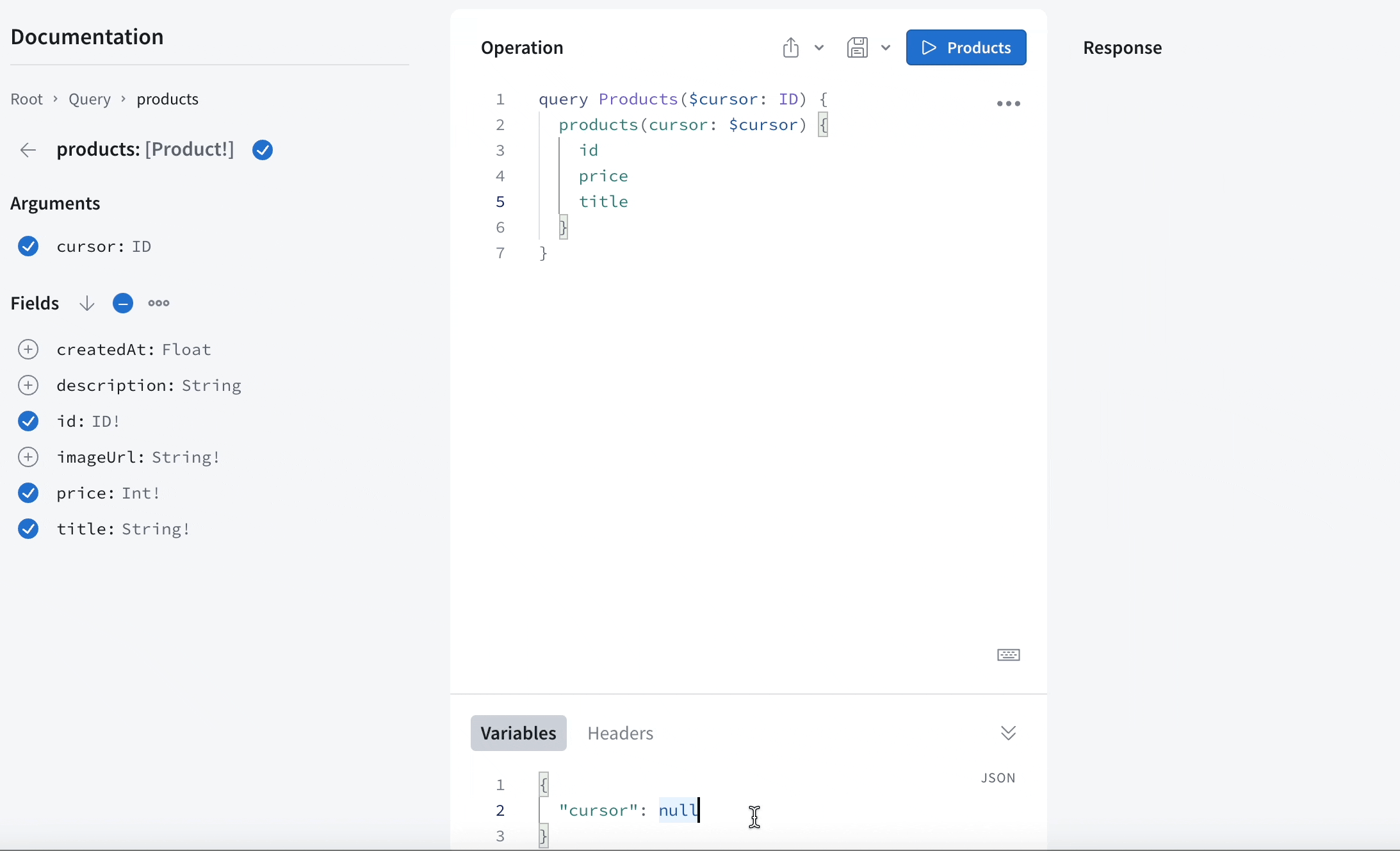
Task: Open the Fields more options menu
Action: coord(159,303)
